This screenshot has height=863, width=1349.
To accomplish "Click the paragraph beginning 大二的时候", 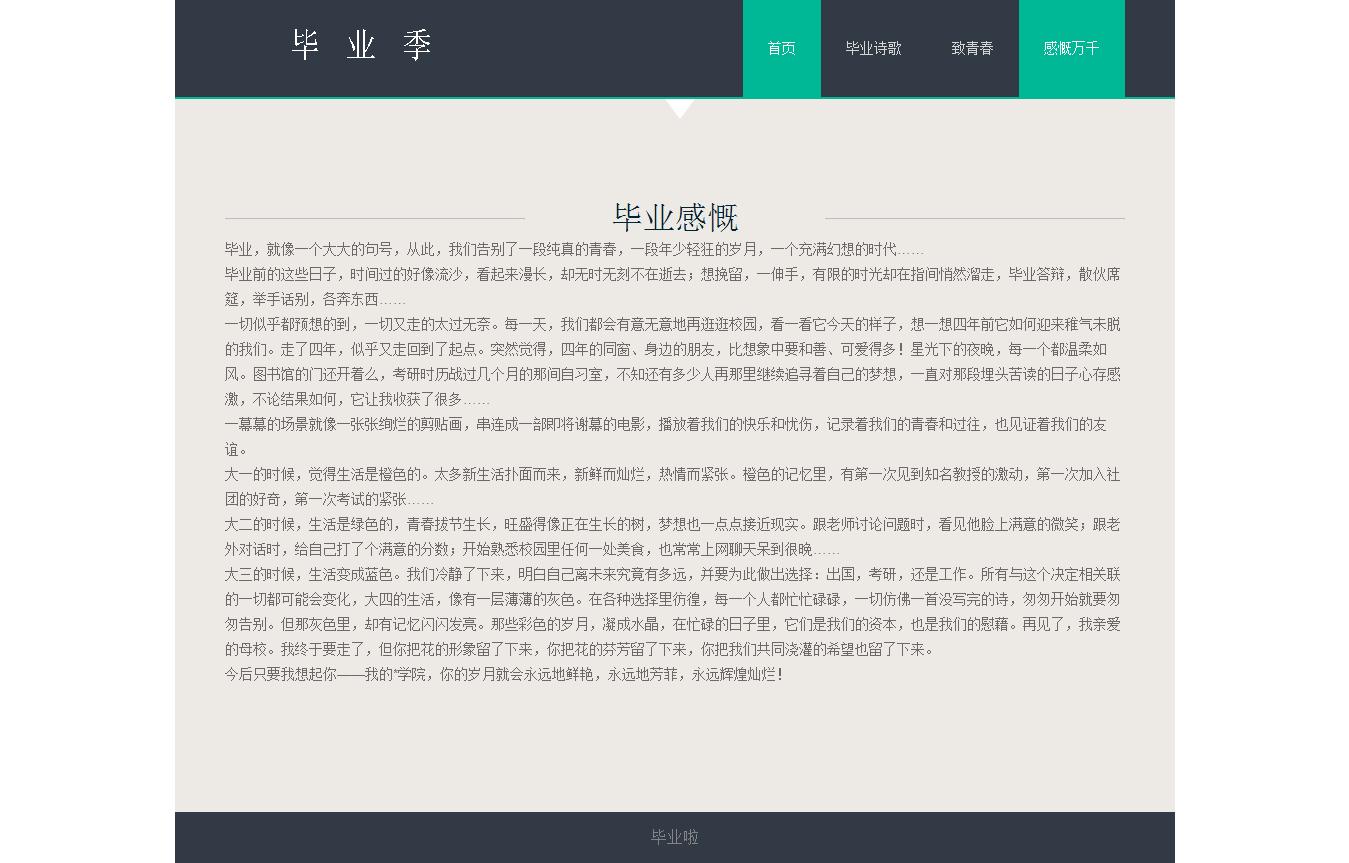I will 672,536.
